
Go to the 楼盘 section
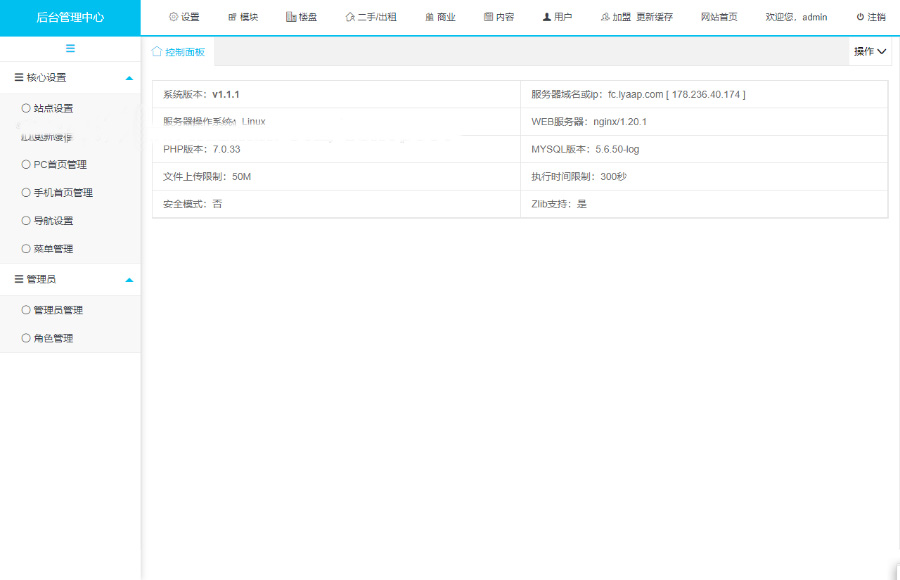coord(301,17)
